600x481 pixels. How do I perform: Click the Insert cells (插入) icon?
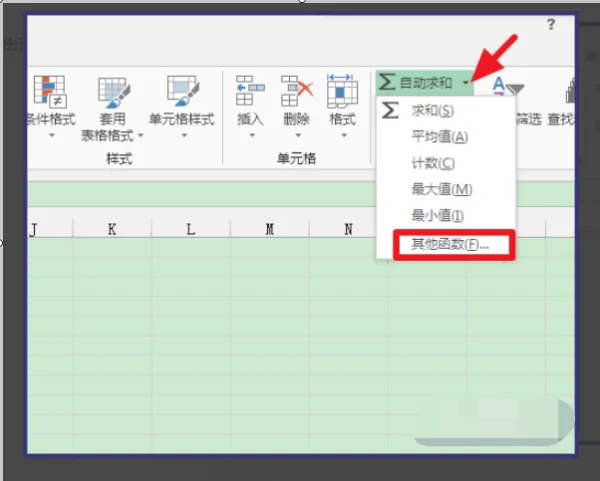point(250,91)
